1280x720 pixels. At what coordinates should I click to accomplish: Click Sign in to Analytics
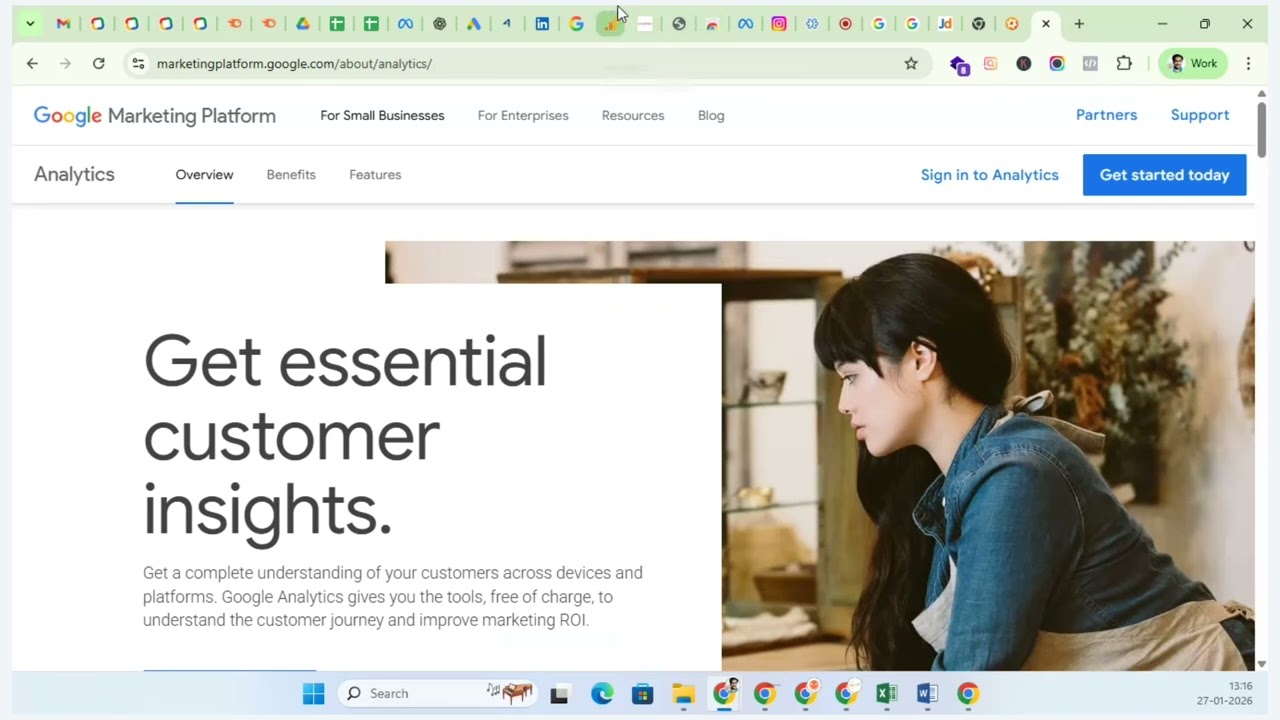click(x=989, y=175)
